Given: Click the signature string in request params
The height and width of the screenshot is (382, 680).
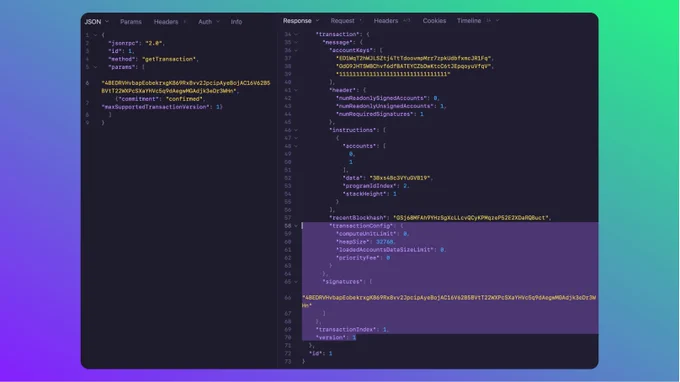Looking at the screenshot, I should click(186, 87).
